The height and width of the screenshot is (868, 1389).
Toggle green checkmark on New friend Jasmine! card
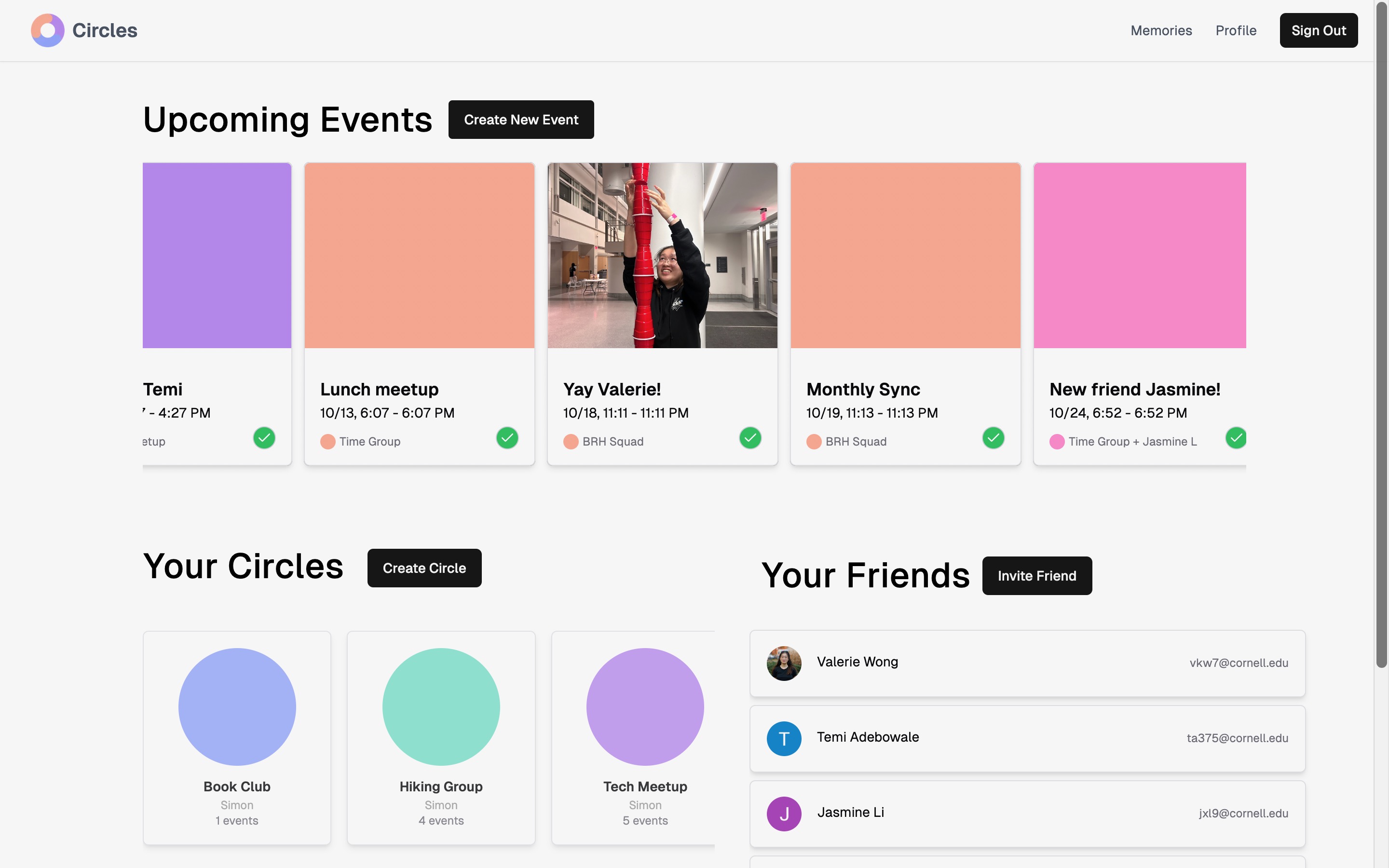pyautogui.click(x=1236, y=438)
